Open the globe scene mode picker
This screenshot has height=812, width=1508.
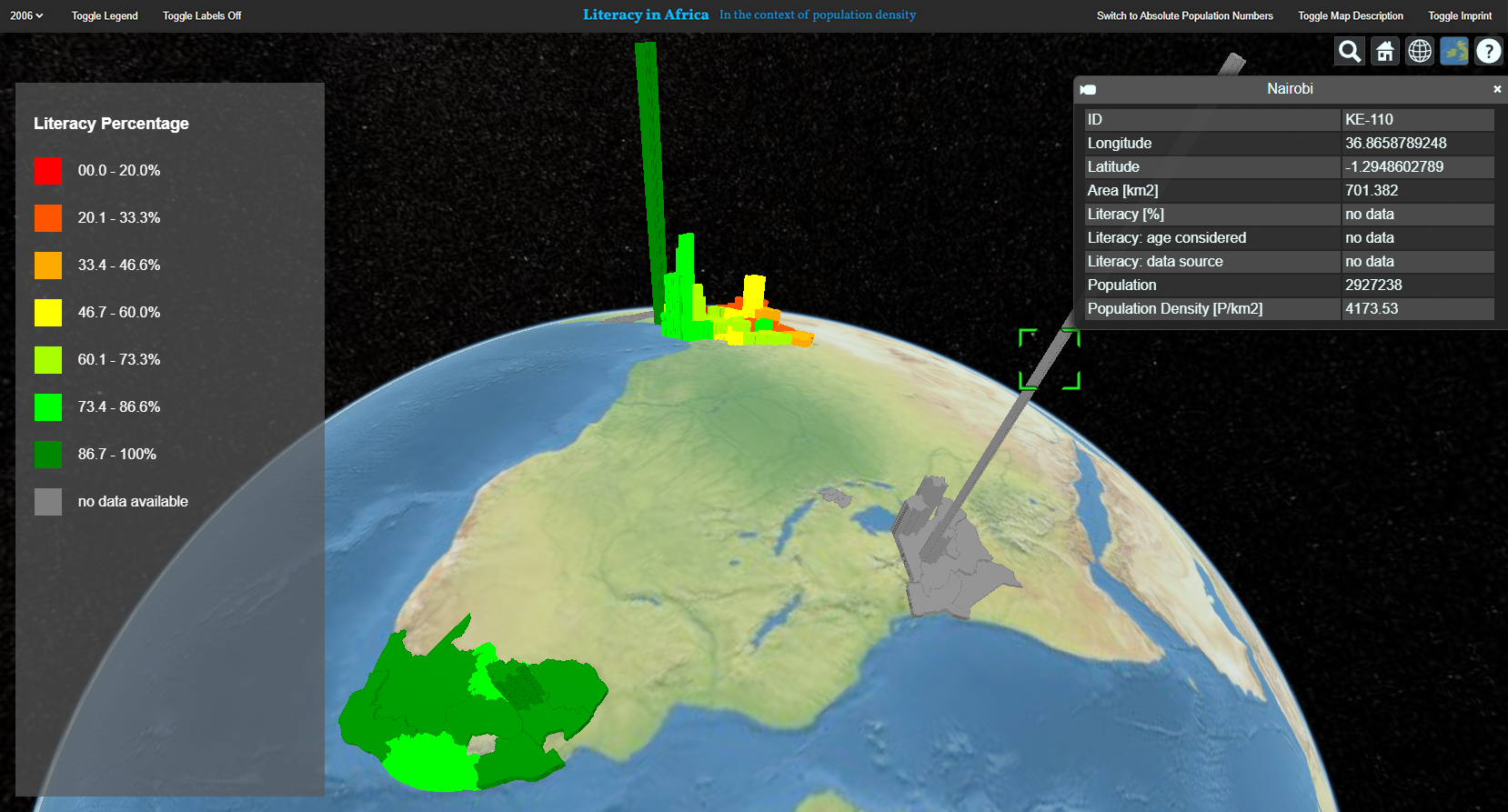click(x=1420, y=51)
